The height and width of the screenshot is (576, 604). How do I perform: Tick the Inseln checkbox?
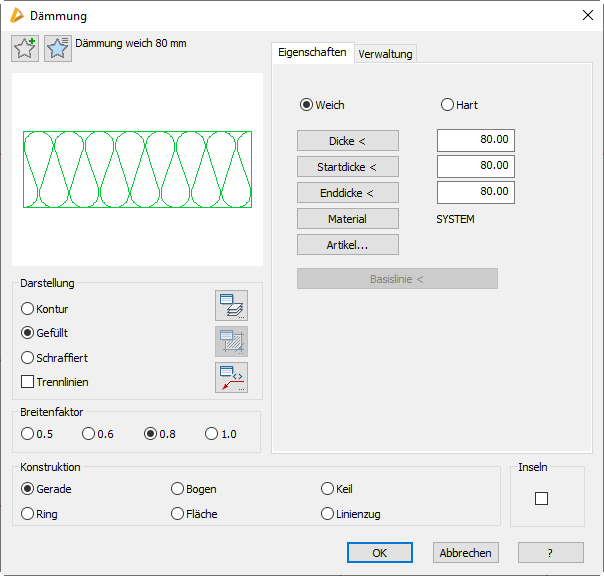pos(541,499)
